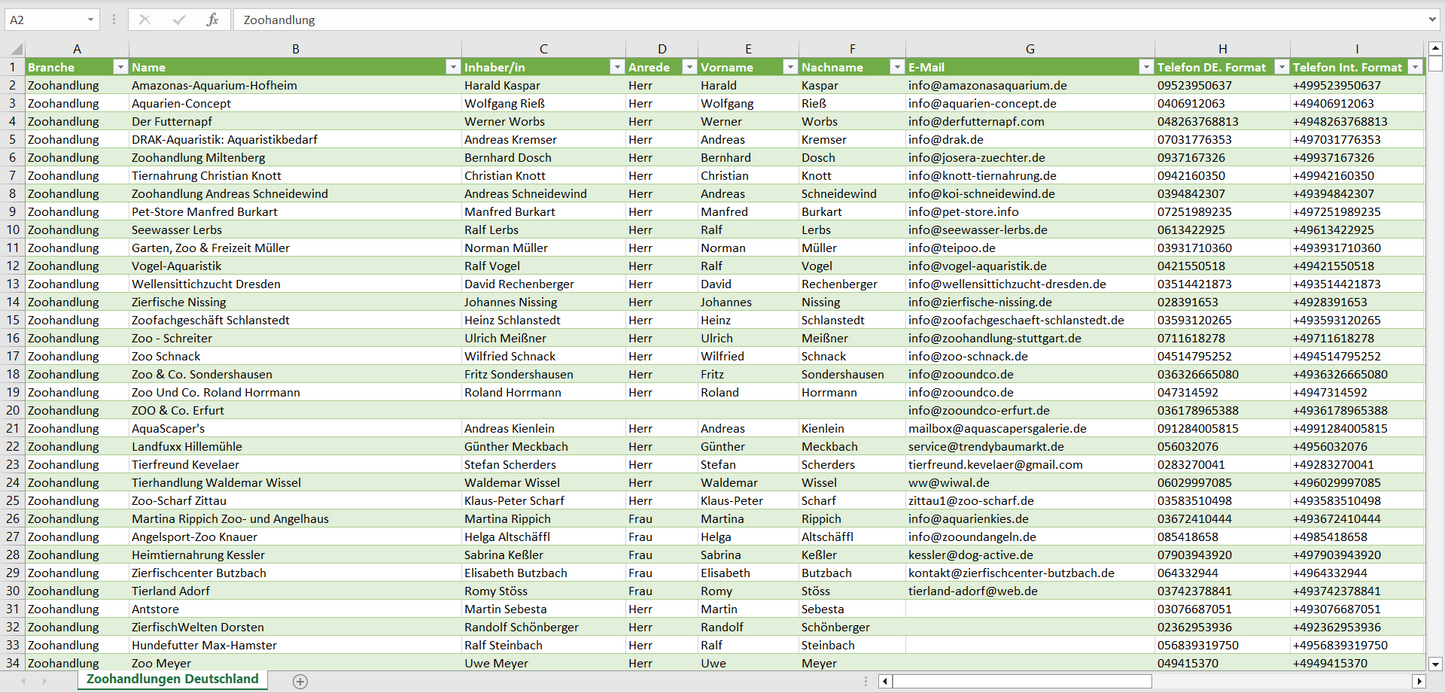Click the horizontal scrollbar track

coord(1150,681)
